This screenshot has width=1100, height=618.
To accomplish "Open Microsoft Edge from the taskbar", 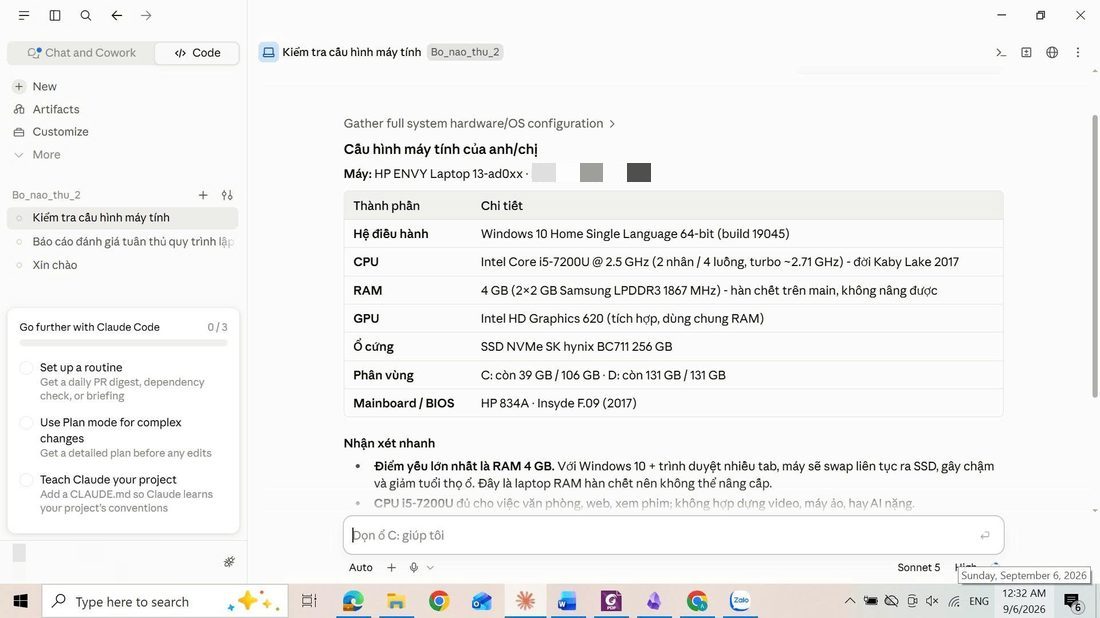I will pyautogui.click(x=353, y=601).
